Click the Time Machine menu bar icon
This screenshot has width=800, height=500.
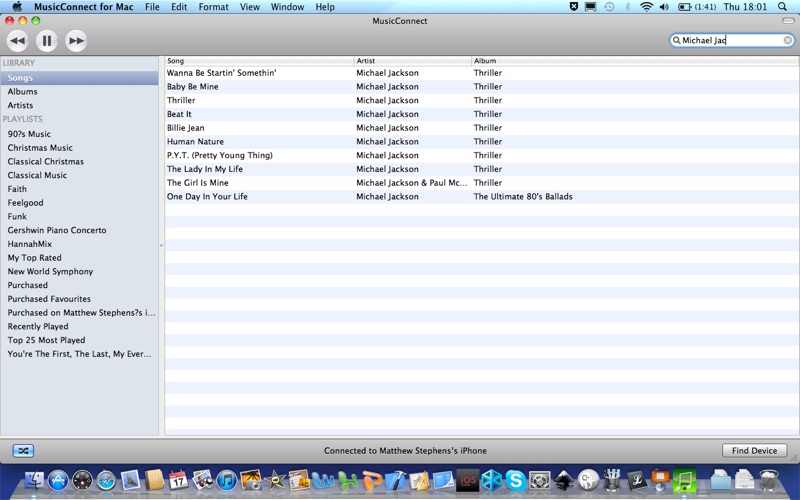point(609,7)
